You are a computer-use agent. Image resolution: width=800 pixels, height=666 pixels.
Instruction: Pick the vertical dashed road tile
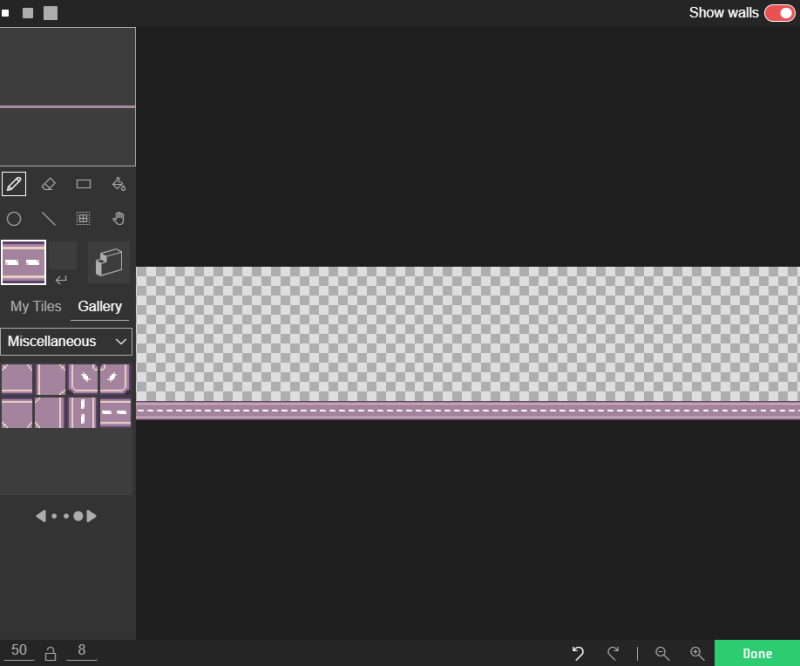(x=82, y=412)
